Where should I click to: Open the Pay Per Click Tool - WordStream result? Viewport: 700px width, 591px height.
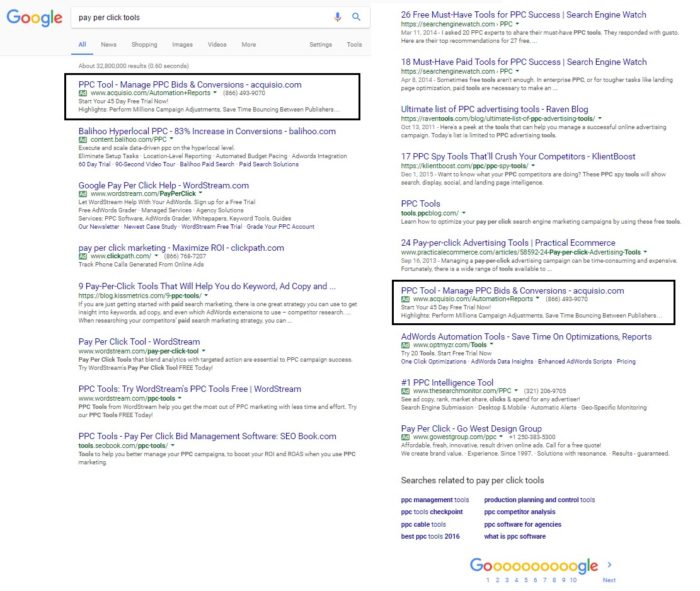coord(139,341)
